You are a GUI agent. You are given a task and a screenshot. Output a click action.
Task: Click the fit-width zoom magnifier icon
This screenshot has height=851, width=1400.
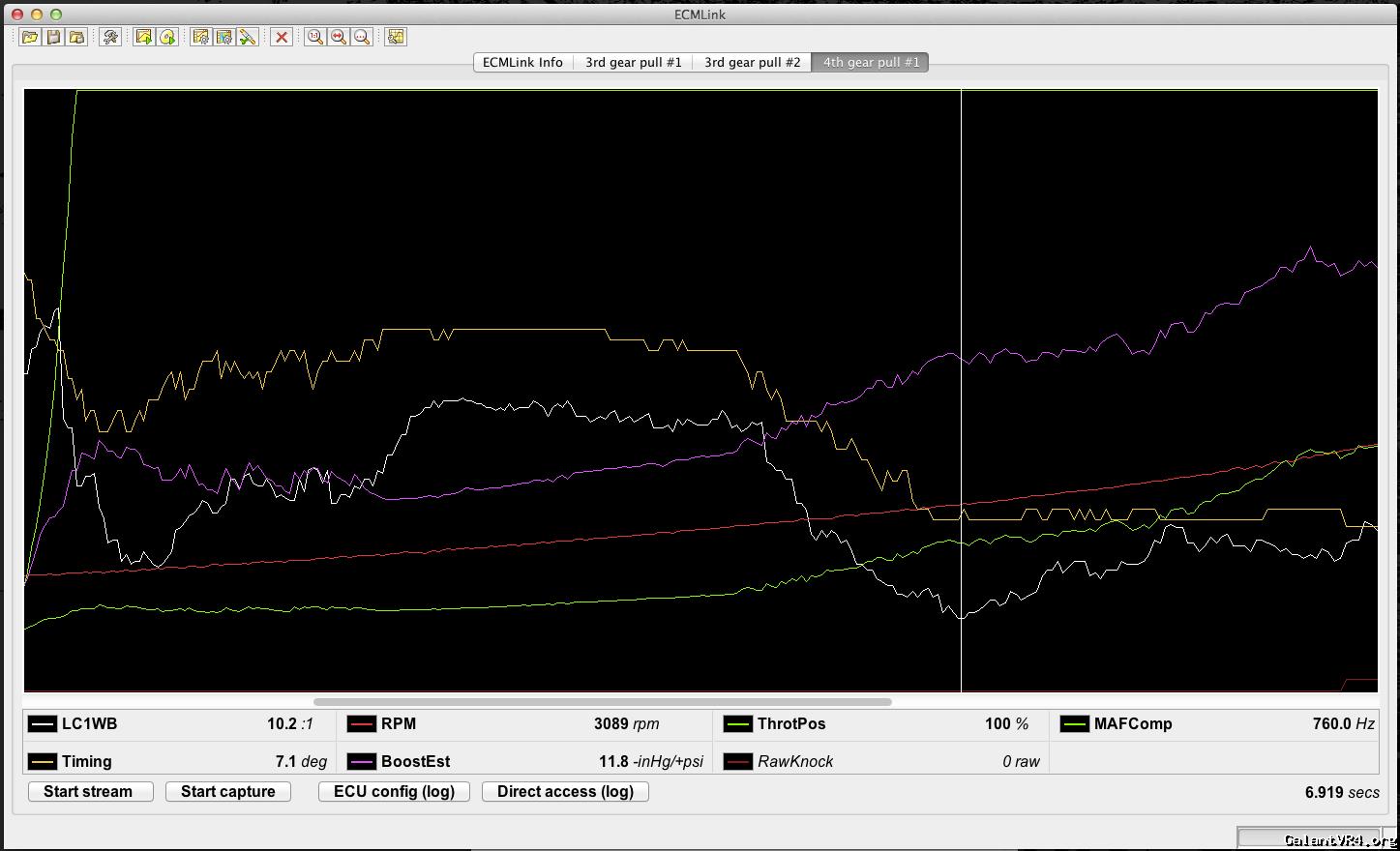[339, 37]
